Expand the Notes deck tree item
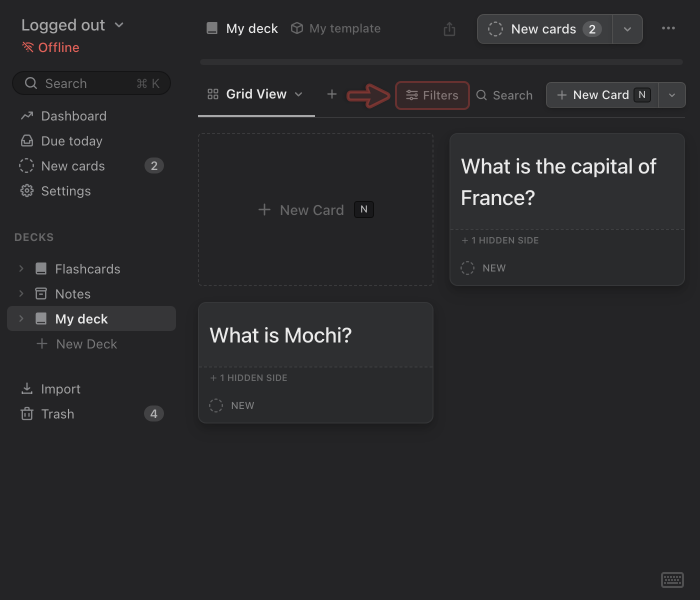 [21, 294]
